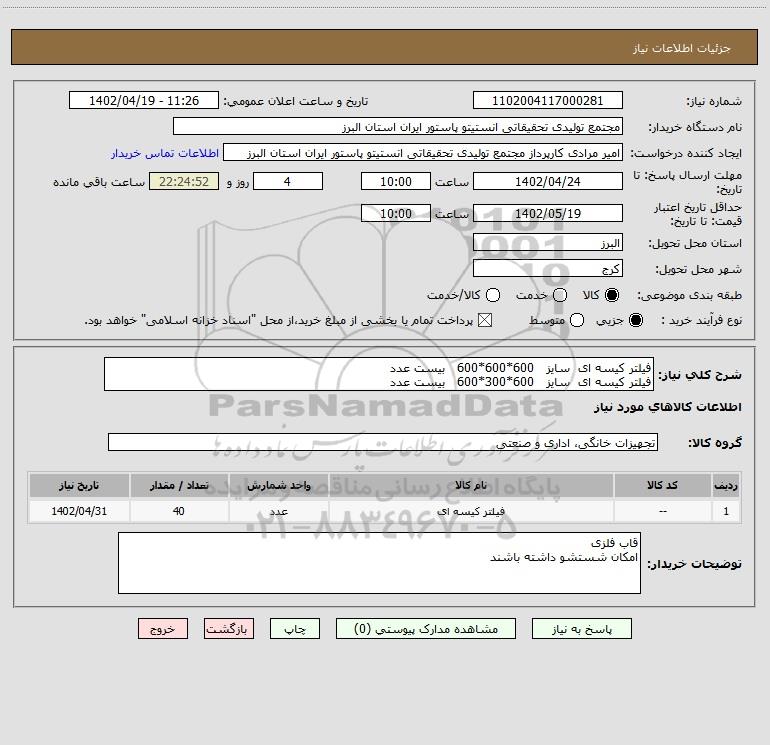Click the need date cell 1402/04/31
This screenshot has width=770, height=745.
(x=79, y=511)
